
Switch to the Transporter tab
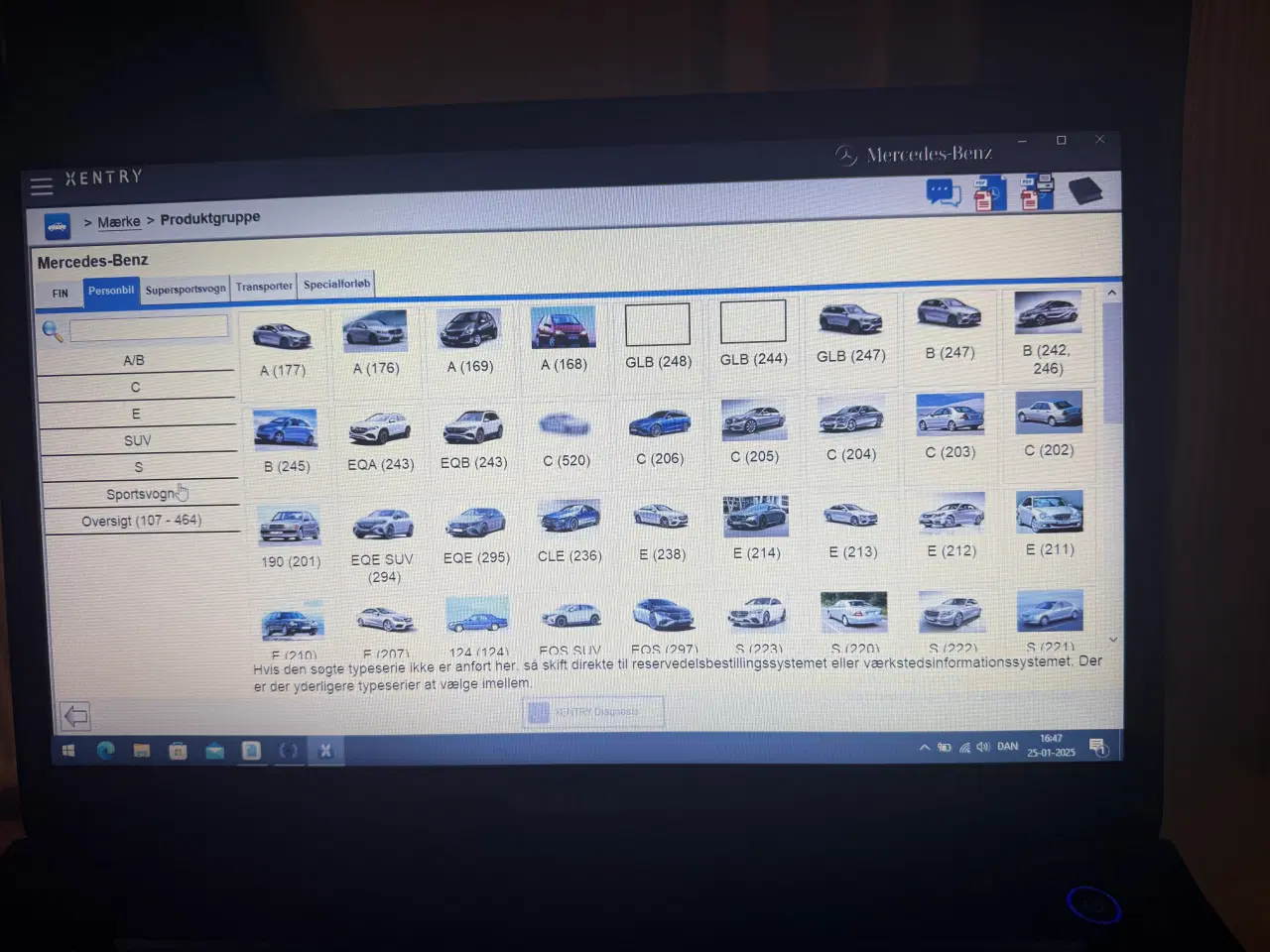pos(264,287)
